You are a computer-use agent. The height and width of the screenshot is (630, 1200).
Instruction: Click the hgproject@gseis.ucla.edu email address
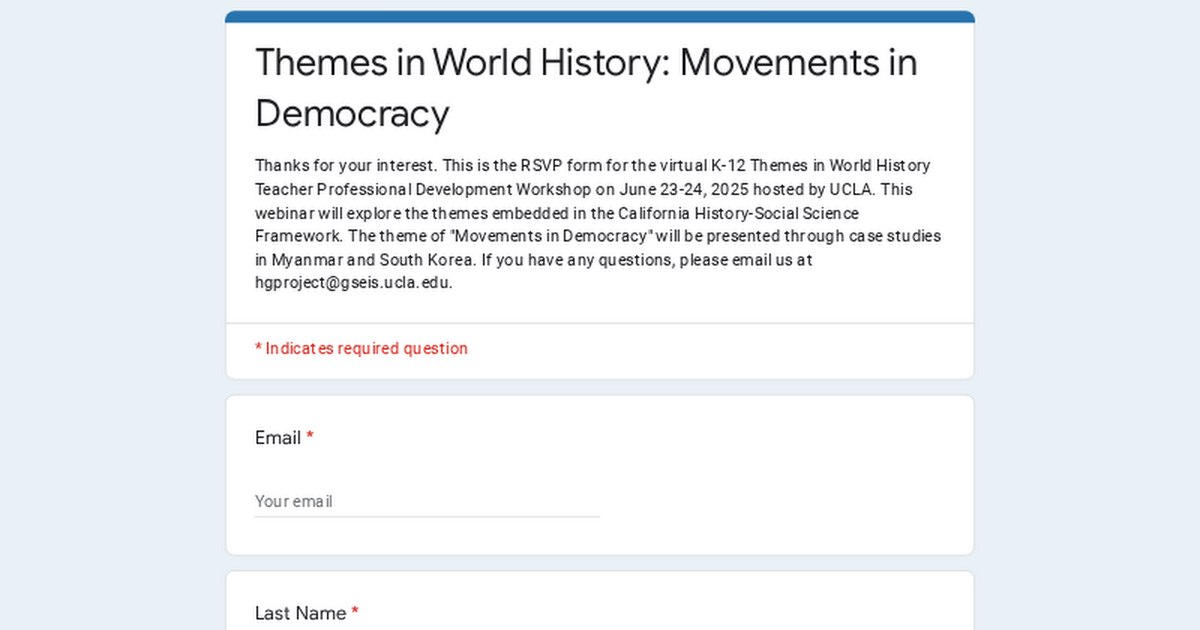(x=353, y=282)
